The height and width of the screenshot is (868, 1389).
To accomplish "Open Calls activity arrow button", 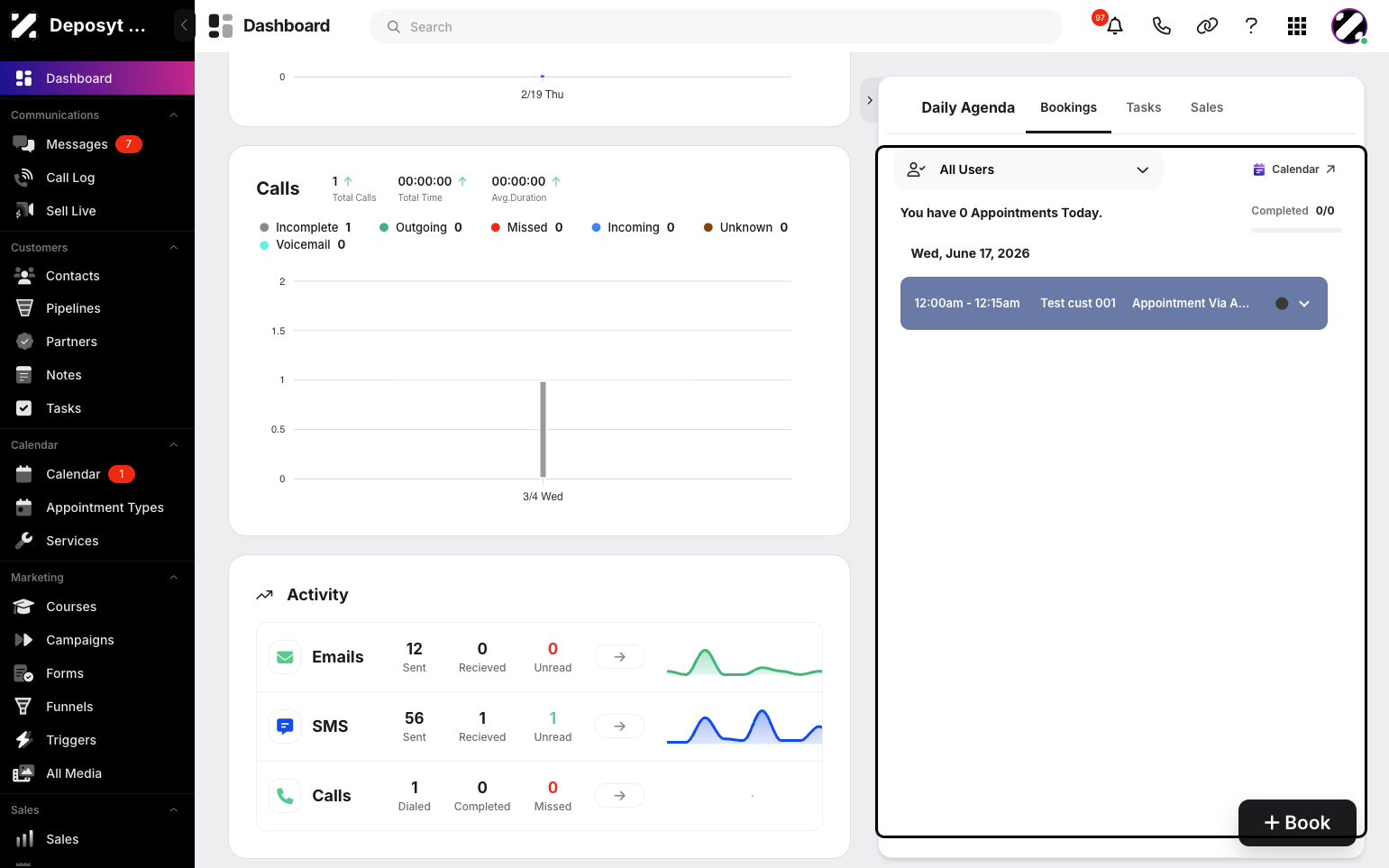I will click(619, 796).
